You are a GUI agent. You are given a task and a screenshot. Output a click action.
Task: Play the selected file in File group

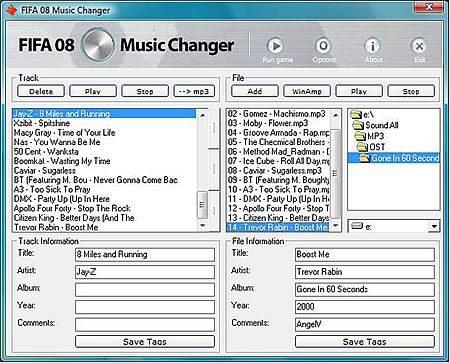tap(359, 91)
